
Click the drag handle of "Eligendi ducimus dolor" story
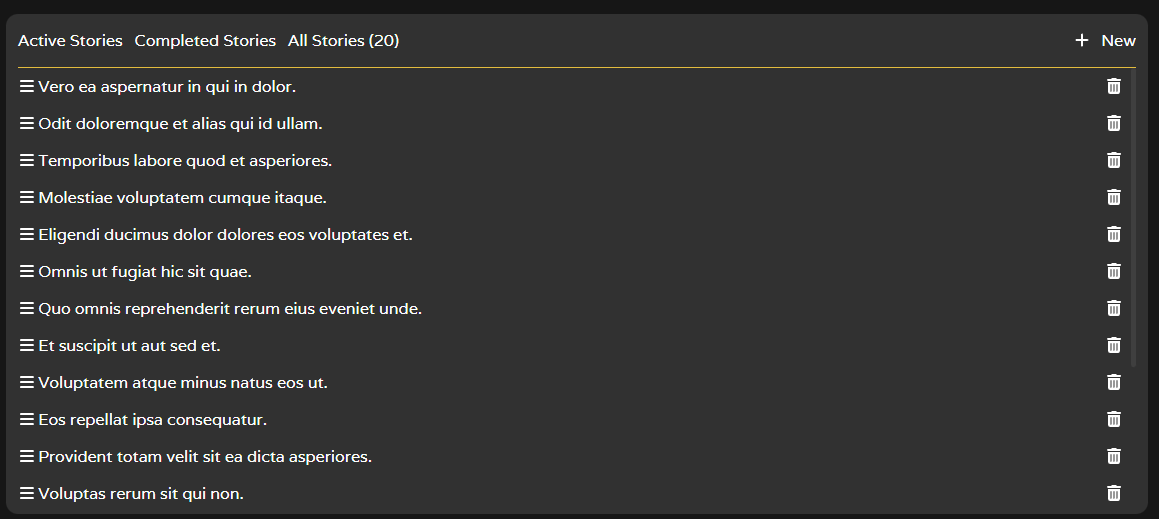[27, 234]
